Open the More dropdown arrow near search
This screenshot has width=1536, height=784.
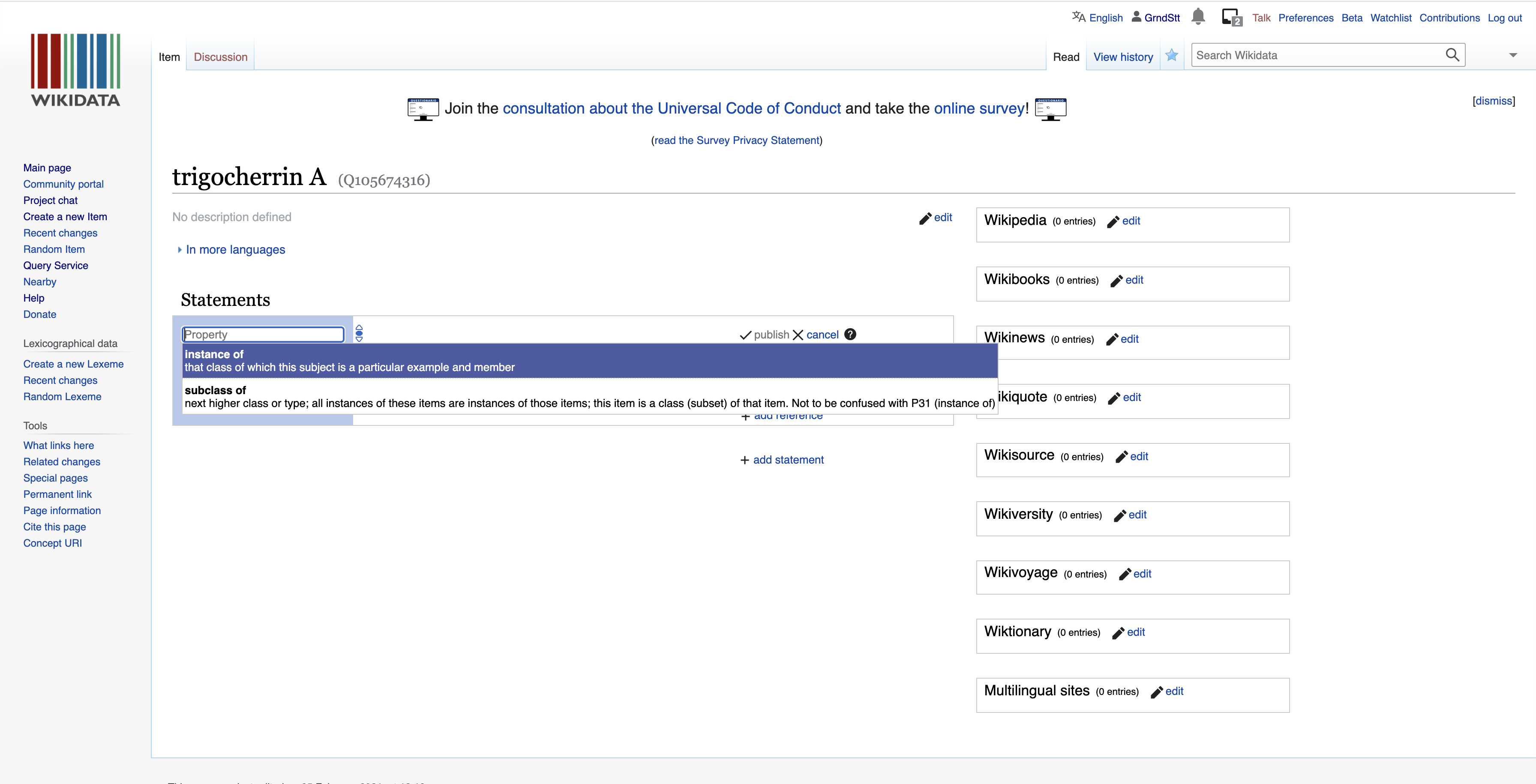point(1513,55)
